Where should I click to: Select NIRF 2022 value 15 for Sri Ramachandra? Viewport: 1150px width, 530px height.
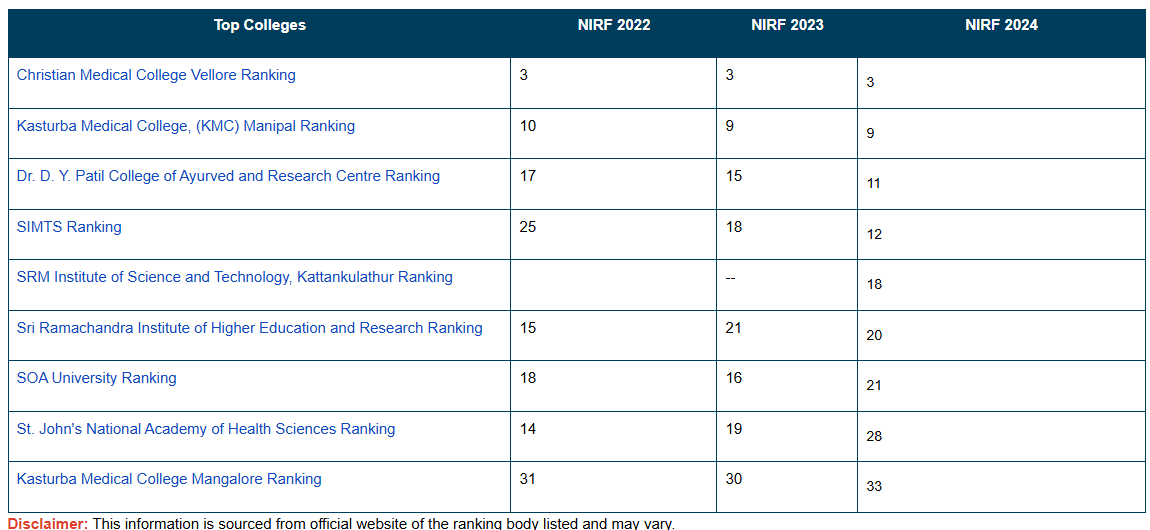pos(527,328)
